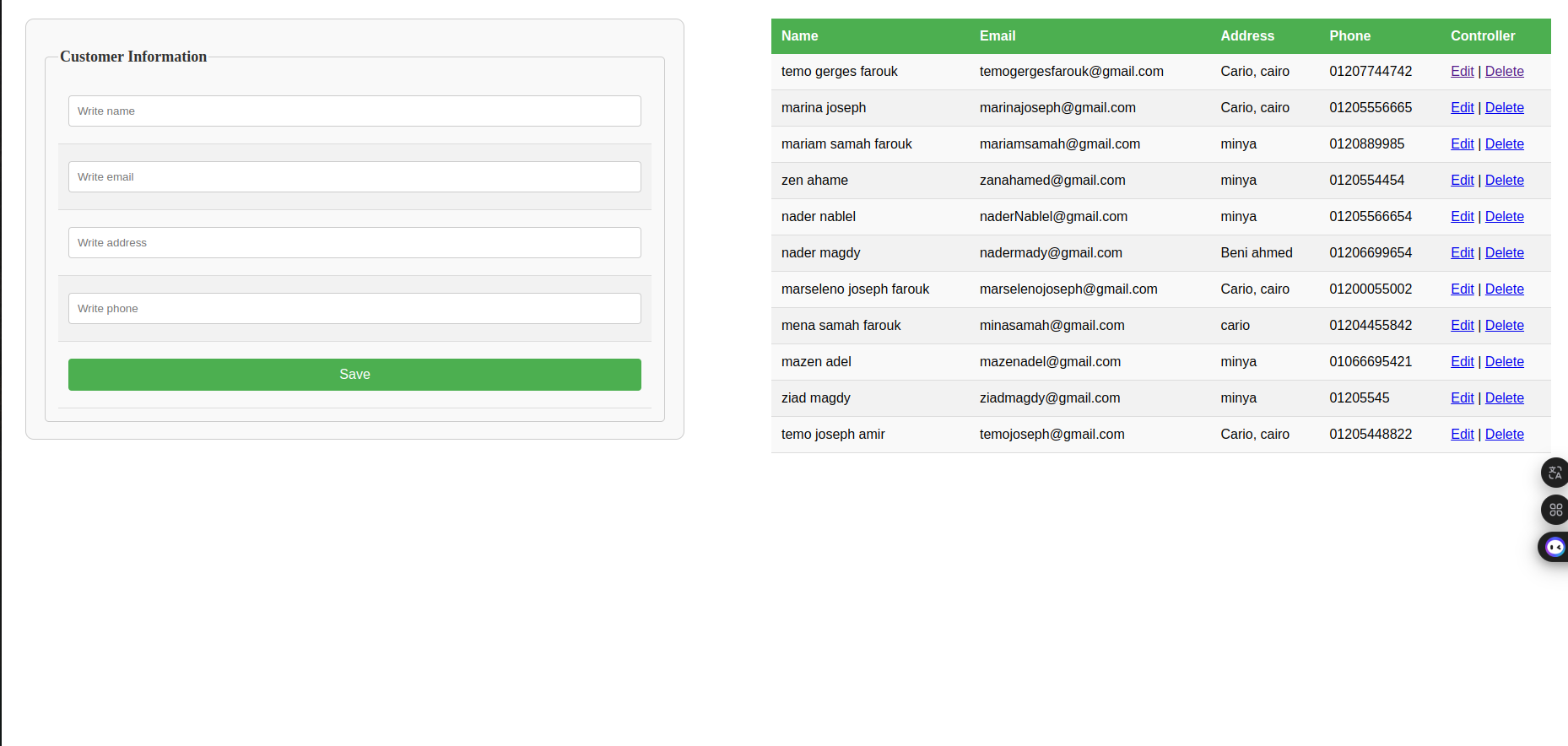Delete the mena samah farouk row
Viewport: 1568px width, 746px height.
tap(1504, 326)
